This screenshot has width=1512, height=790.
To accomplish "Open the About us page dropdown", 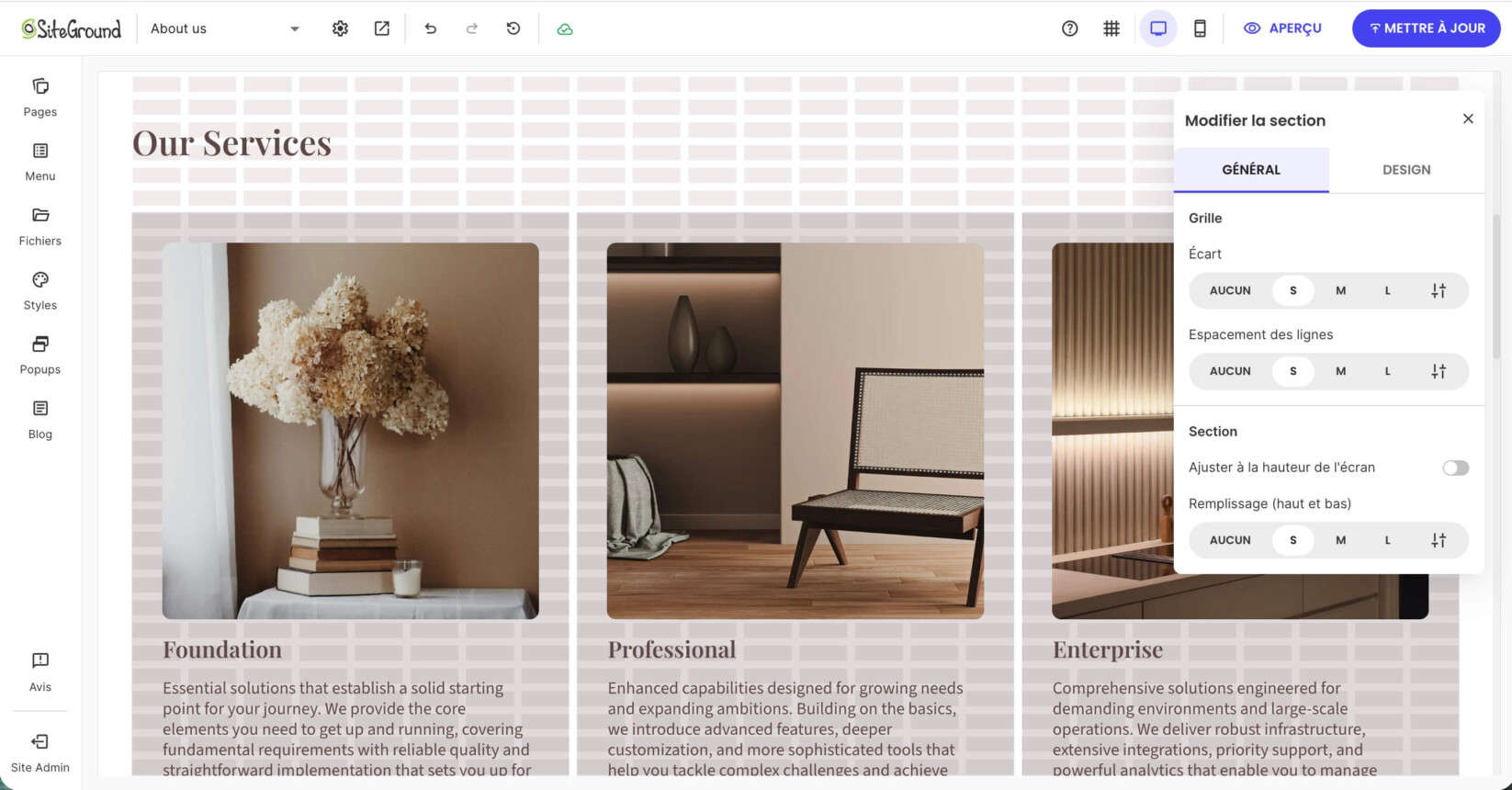I will pyautogui.click(x=225, y=28).
